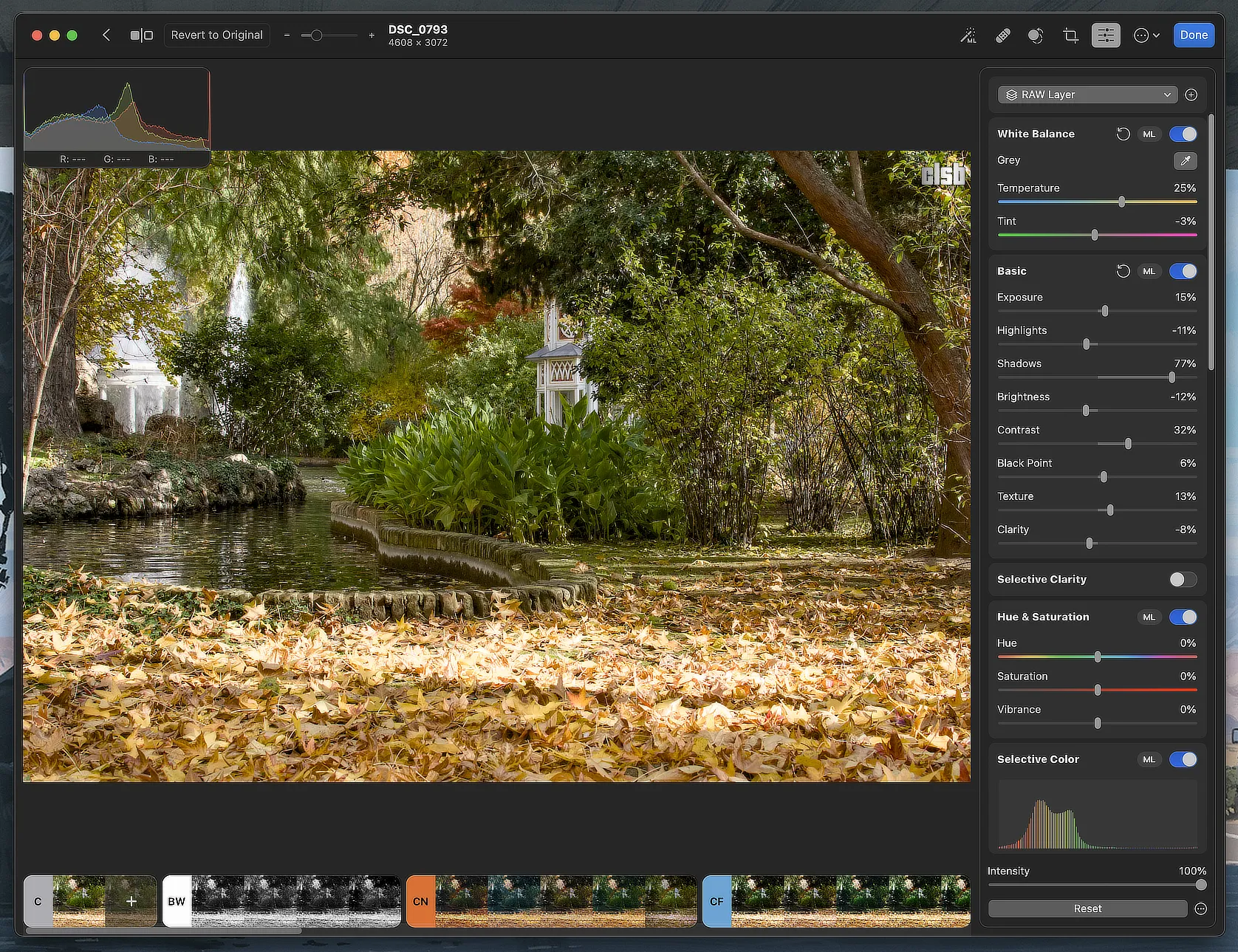Apply ML Enhance with the magic wand
Viewport: 1238px width, 952px height.
[968, 35]
